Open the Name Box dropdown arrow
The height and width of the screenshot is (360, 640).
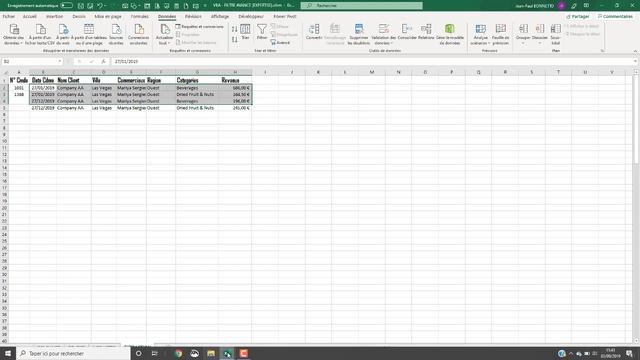(60, 61)
